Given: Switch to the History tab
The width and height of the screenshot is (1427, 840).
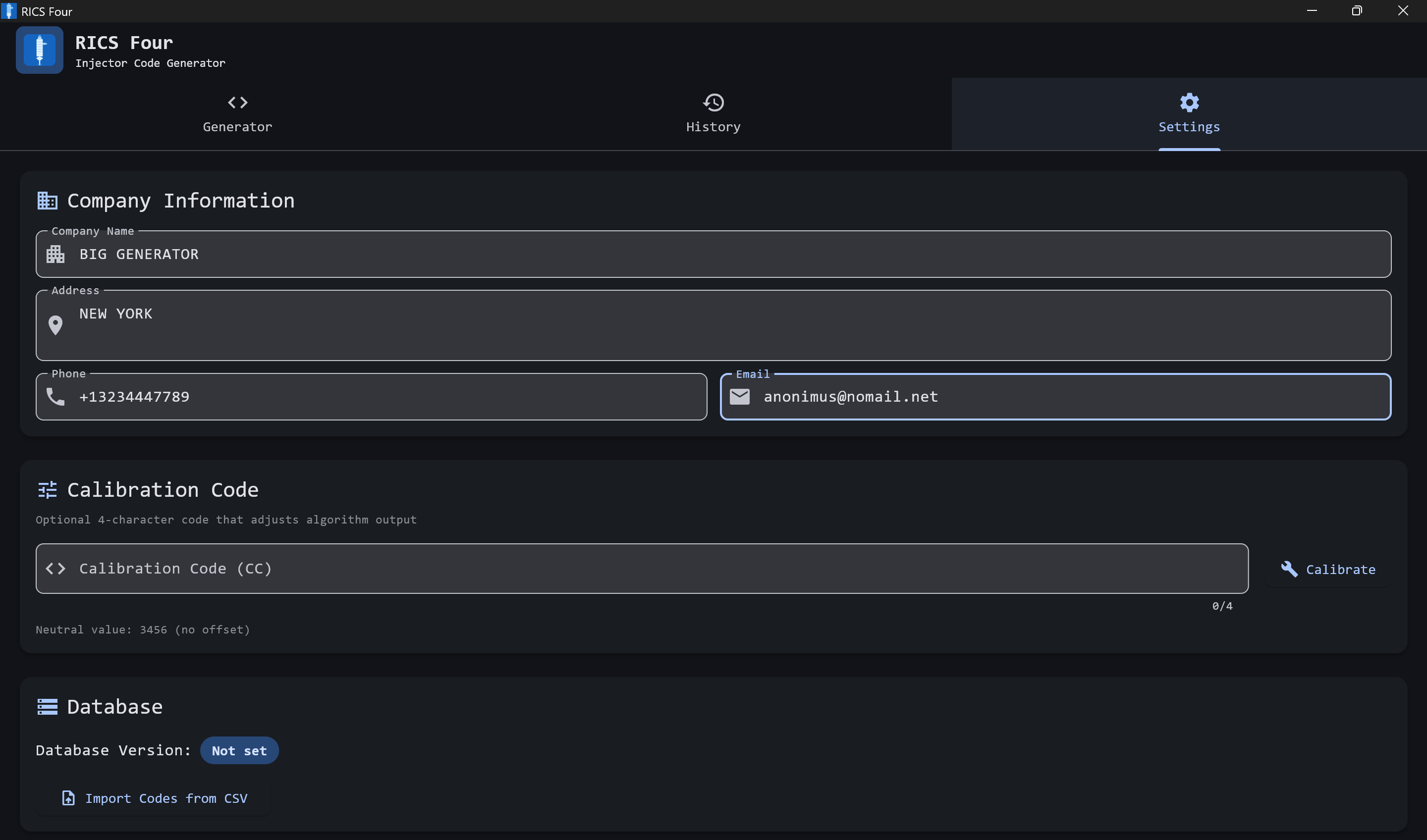Looking at the screenshot, I should [713, 114].
